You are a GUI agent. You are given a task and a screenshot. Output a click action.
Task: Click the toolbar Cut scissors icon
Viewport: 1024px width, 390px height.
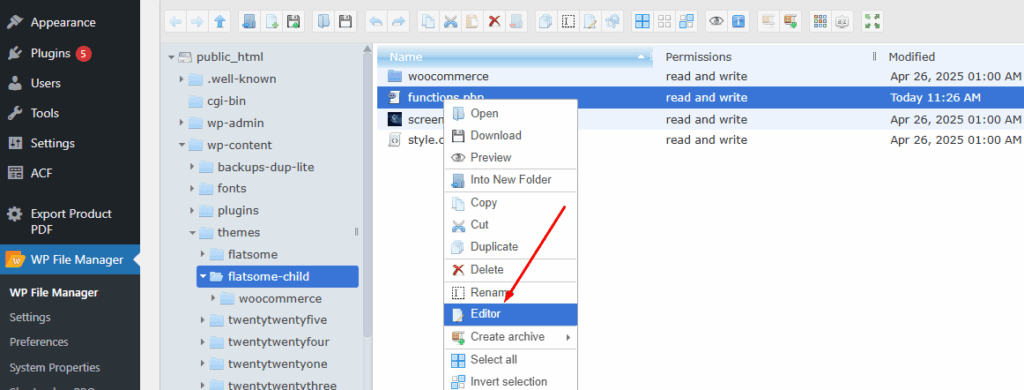(450, 22)
